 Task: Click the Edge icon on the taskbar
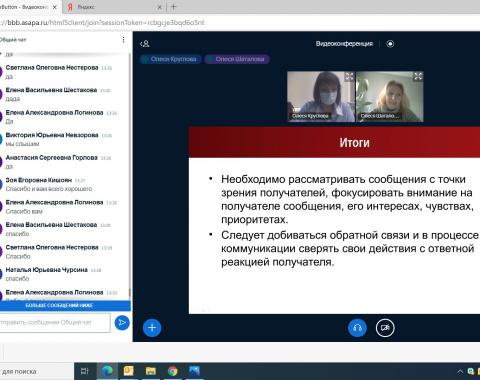[x=107, y=371]
